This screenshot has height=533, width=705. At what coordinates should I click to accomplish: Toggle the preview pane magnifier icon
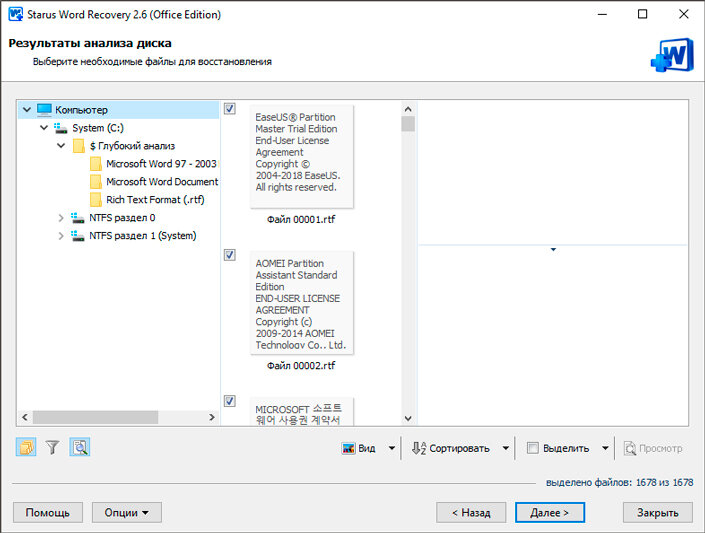(80, 447)
